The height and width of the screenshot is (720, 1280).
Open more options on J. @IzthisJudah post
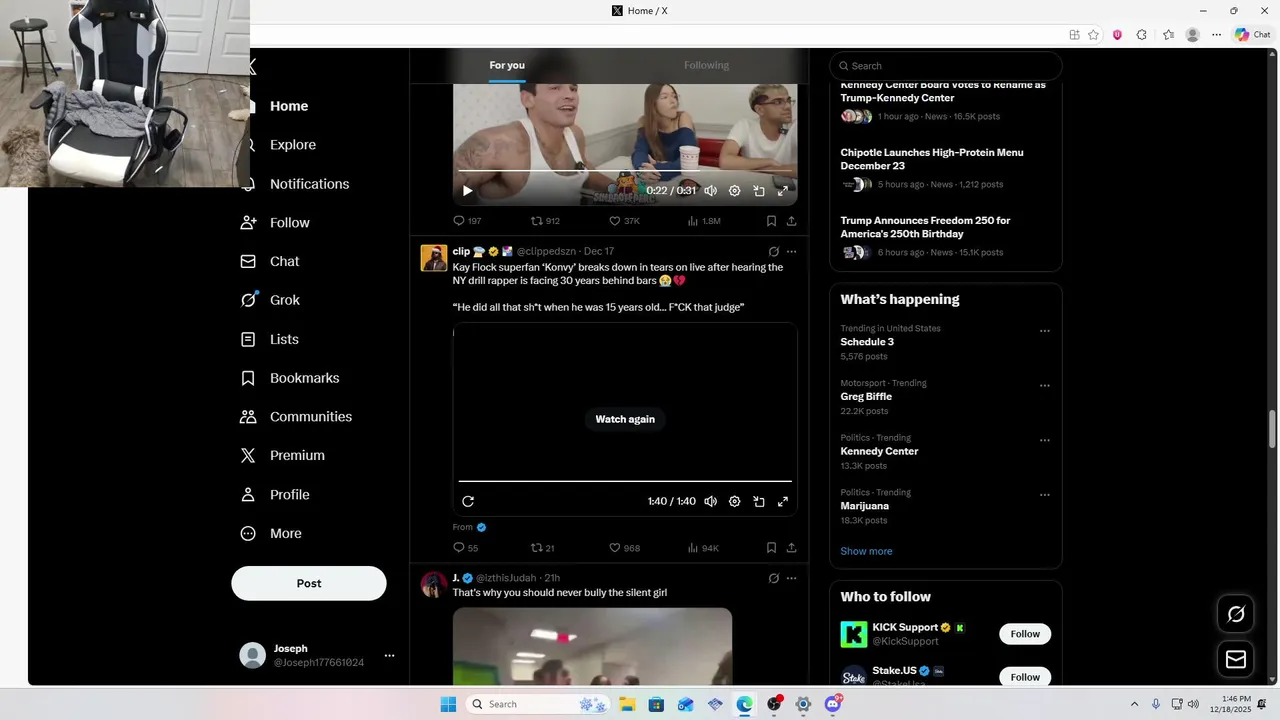pos(792,578)
